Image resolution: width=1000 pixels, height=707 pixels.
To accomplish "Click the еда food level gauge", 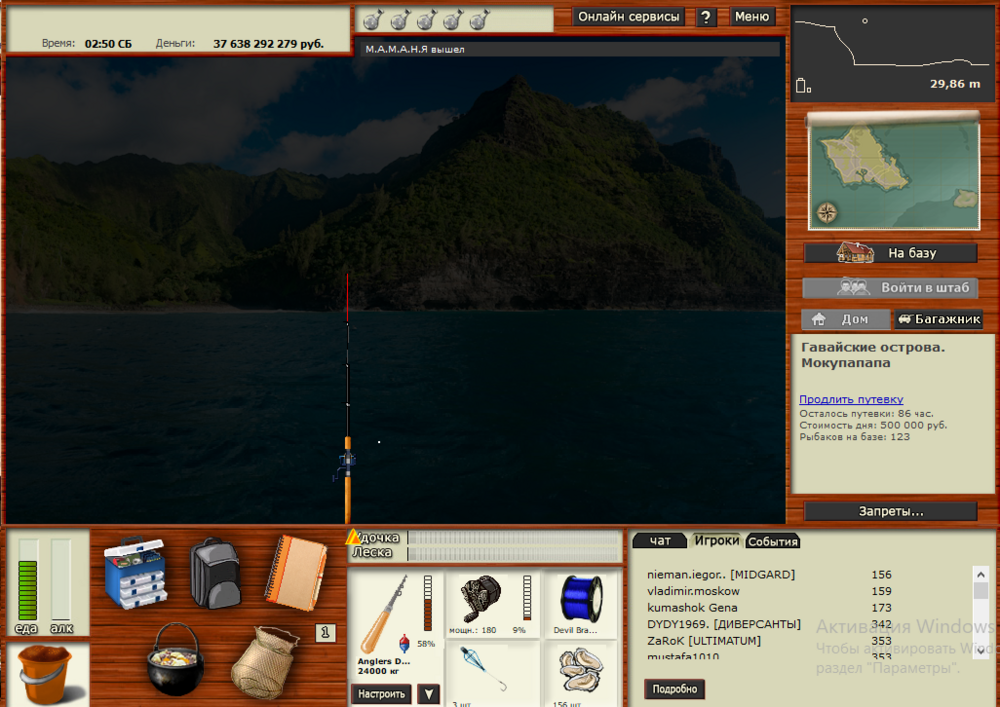I will [x=27, y=580].
